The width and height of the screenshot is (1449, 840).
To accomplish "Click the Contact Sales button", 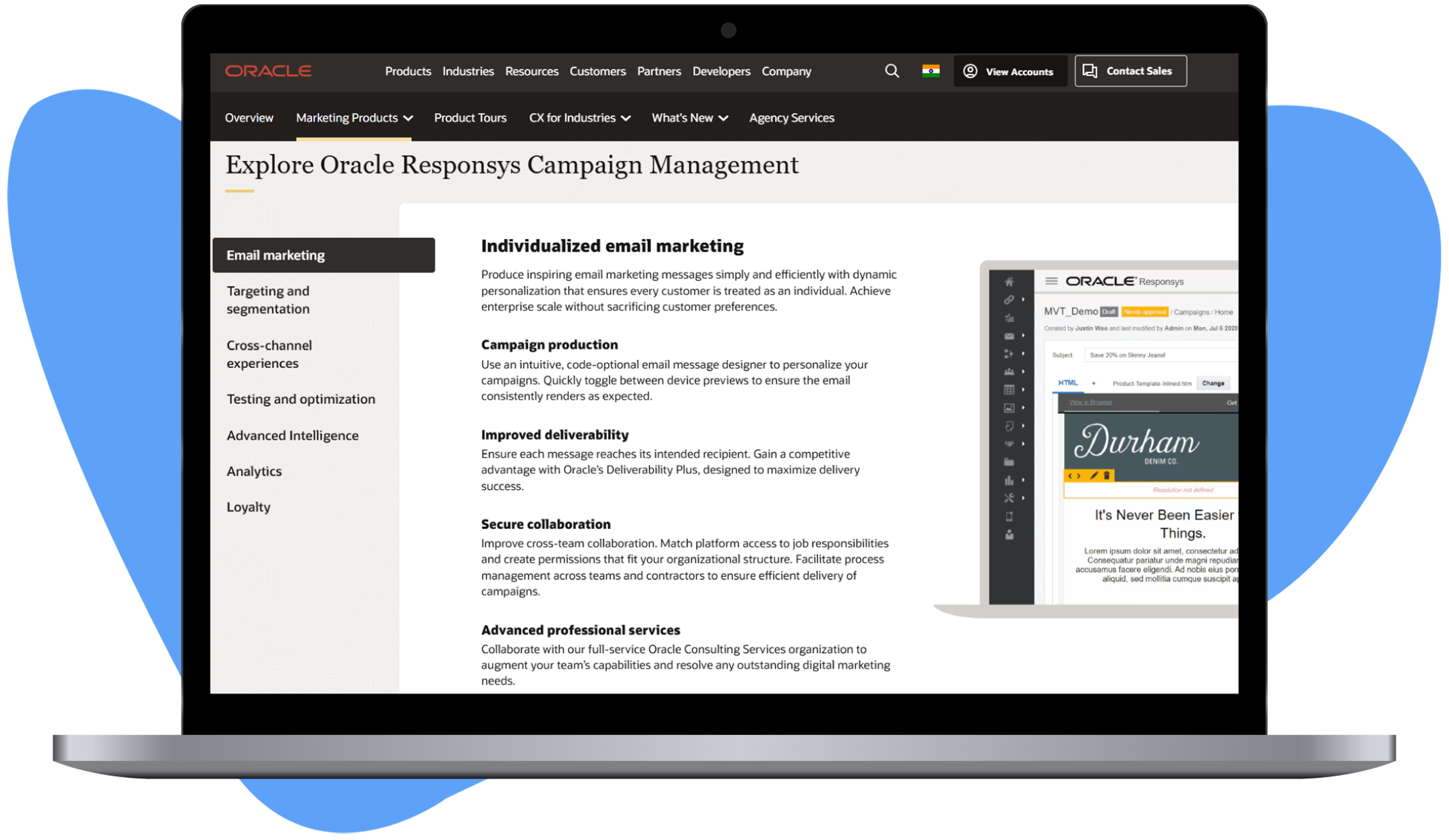I will tap(1130, 71).
